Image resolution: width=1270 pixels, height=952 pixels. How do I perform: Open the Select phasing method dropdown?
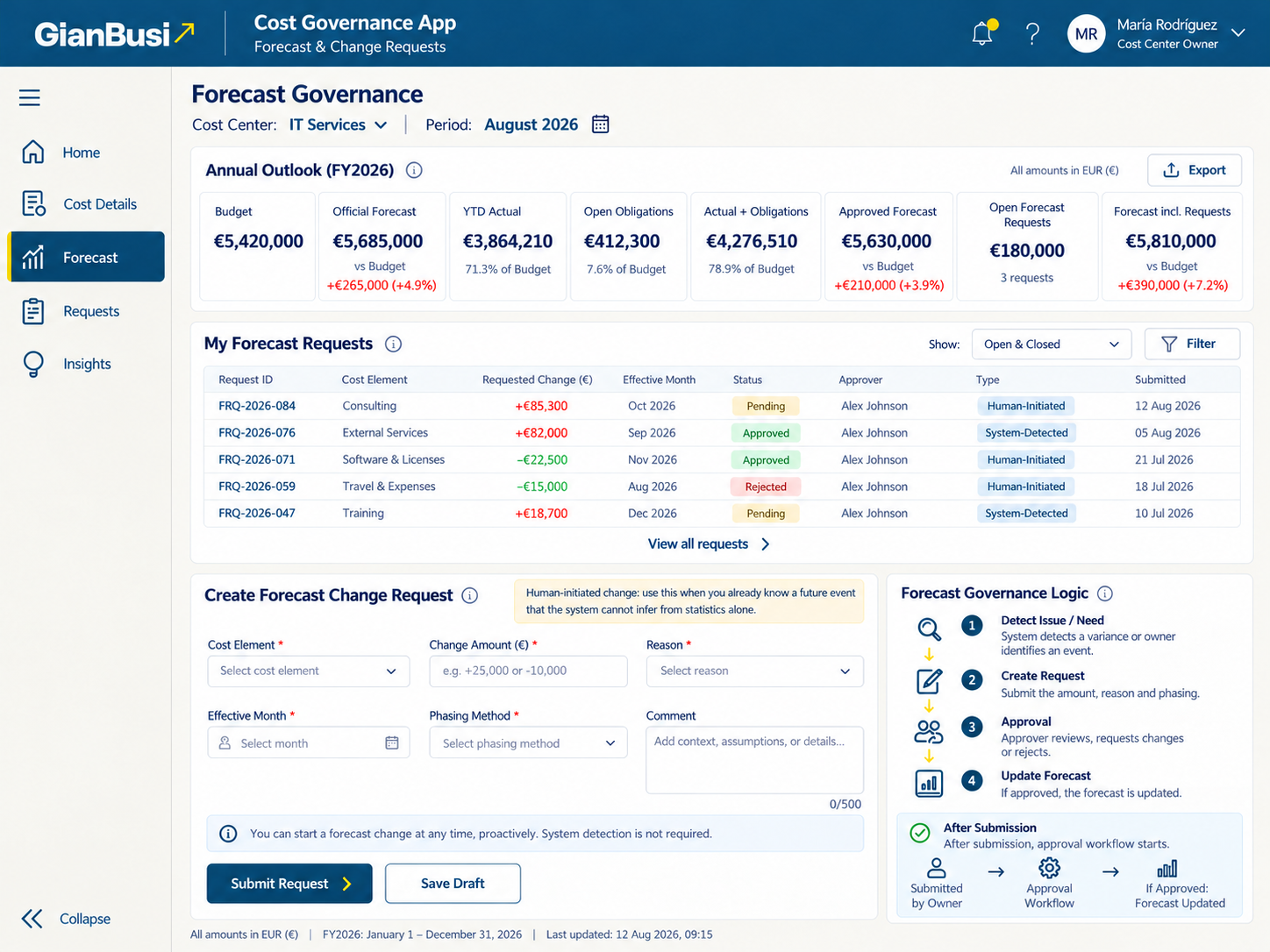(x=529, y=742)
